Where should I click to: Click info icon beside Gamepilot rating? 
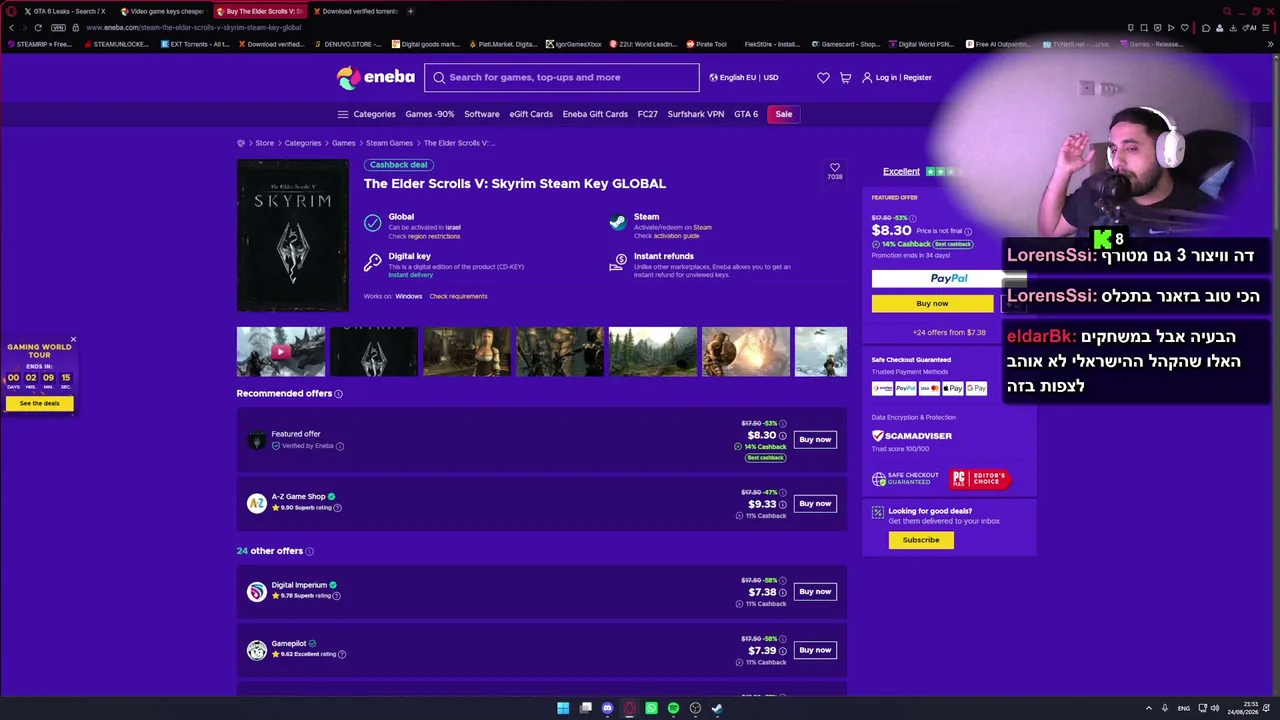342,654
